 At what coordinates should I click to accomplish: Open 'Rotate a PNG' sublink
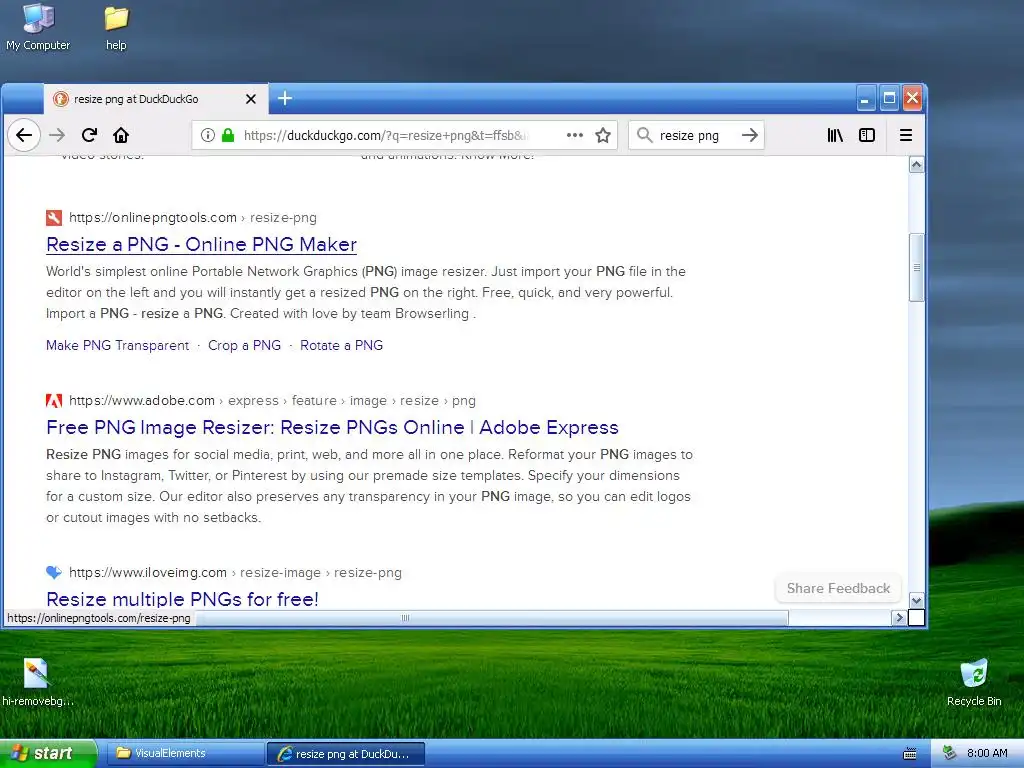tap(342, 345)
